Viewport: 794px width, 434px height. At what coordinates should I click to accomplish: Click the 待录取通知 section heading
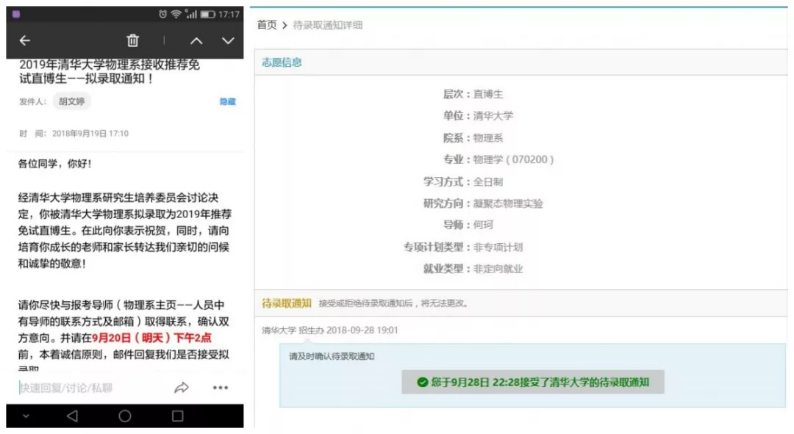pyautogui.click(x=286, y=303)
